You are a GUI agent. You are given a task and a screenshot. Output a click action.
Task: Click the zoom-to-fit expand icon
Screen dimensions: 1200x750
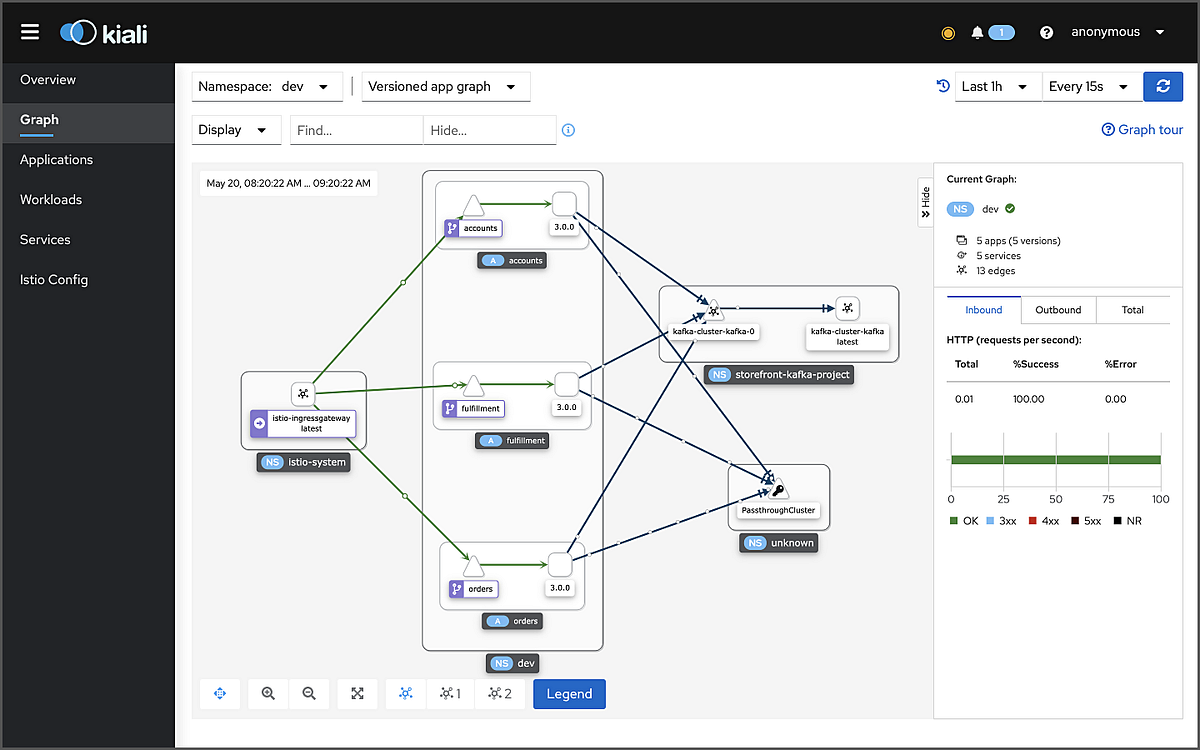[357, 693]
